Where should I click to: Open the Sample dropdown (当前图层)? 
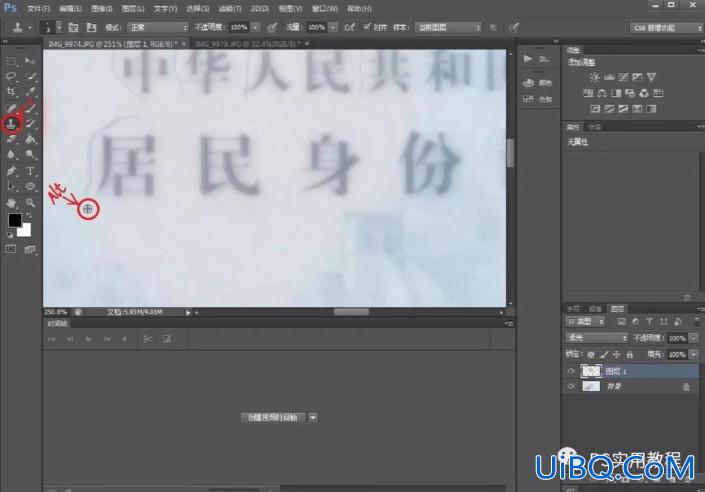(x=448, y=28)
